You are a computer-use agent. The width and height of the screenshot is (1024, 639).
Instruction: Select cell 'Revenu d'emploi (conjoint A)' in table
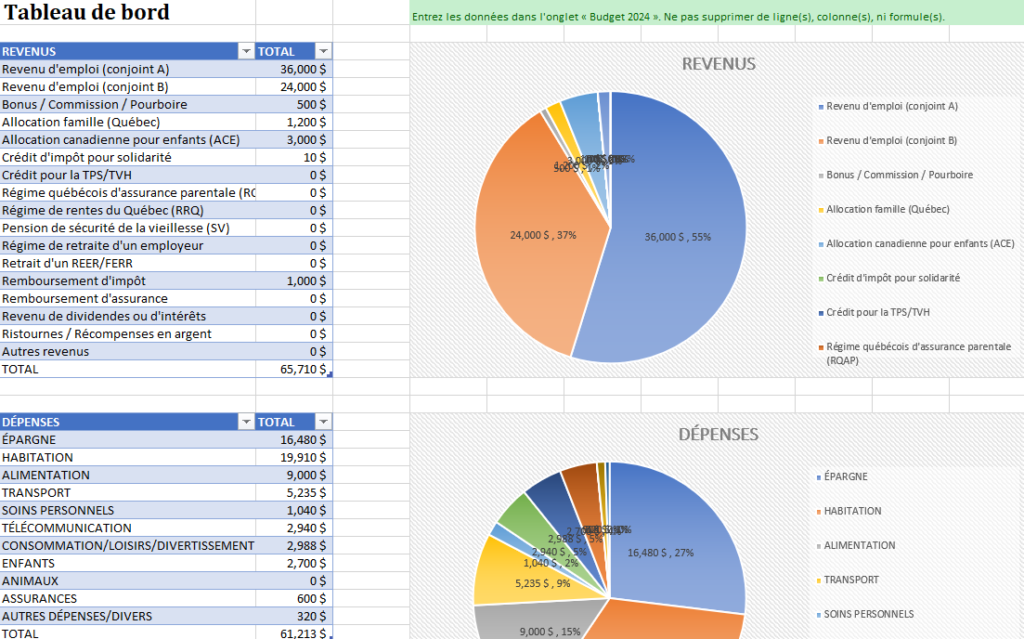click(128, 69)
